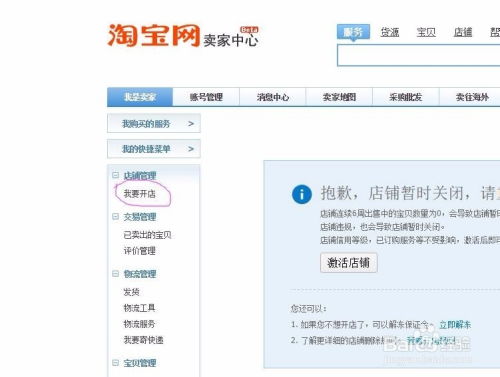Collapse the 物流管理 section
The image size is (500, 377).
pyautogui.click(x=115, y=274)
